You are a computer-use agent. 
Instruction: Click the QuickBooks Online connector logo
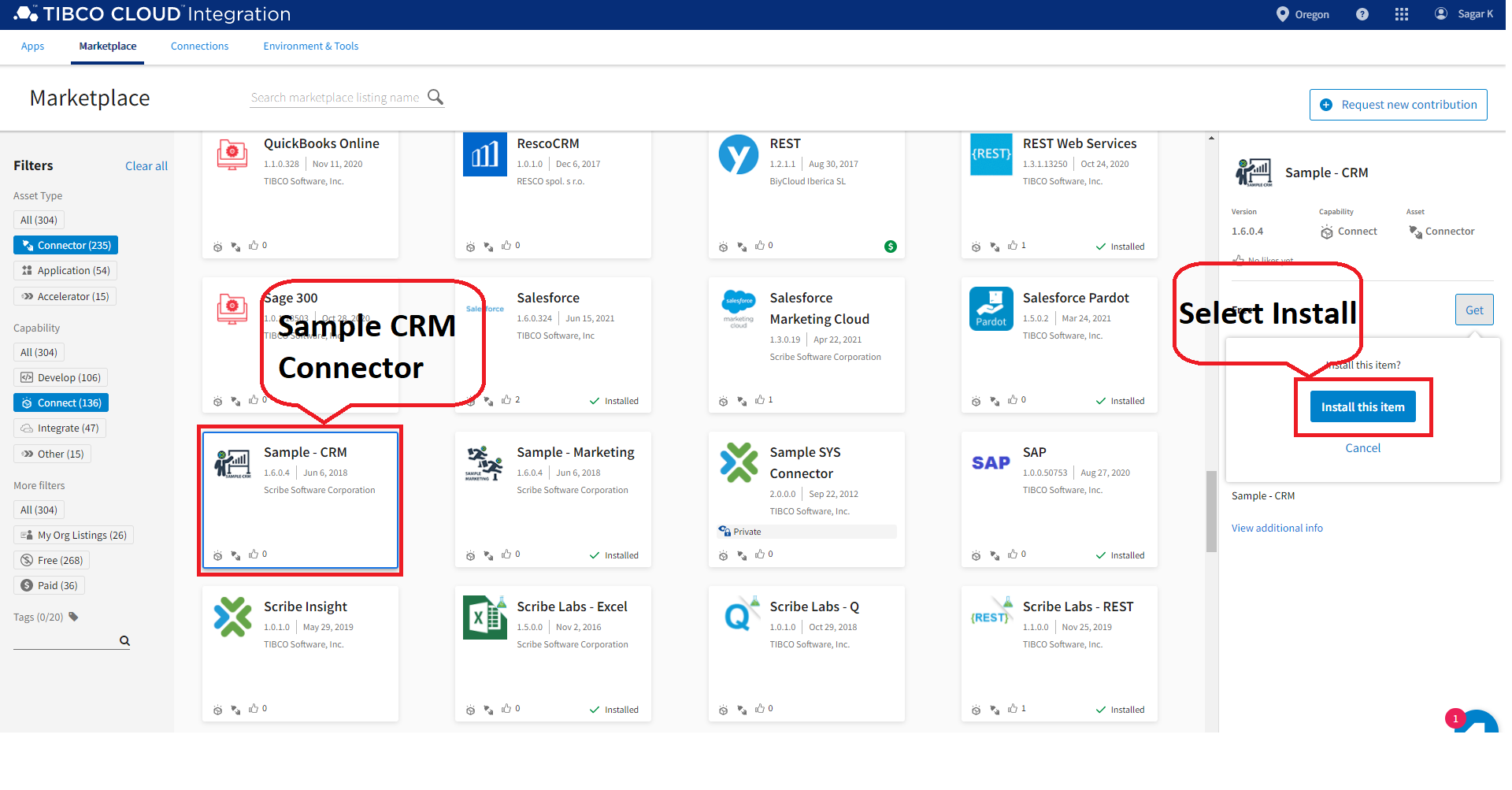(232, 154)
